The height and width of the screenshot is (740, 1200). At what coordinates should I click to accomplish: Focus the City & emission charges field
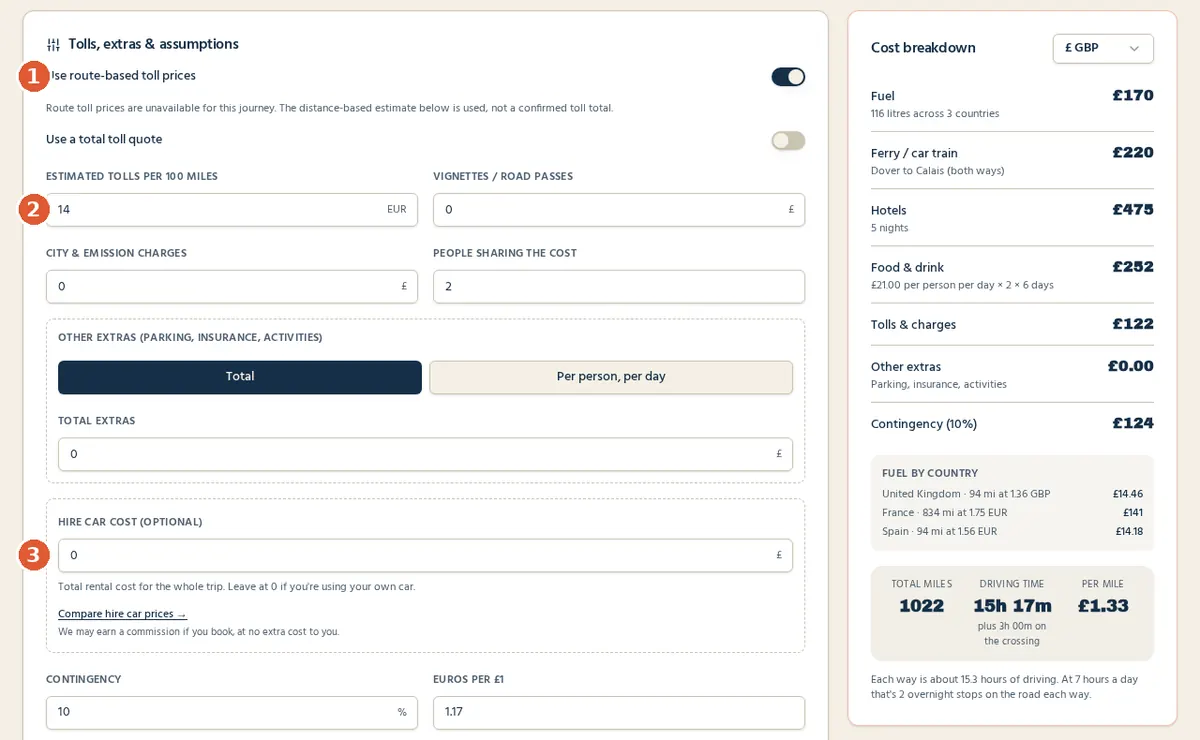(x=232, y=287)
